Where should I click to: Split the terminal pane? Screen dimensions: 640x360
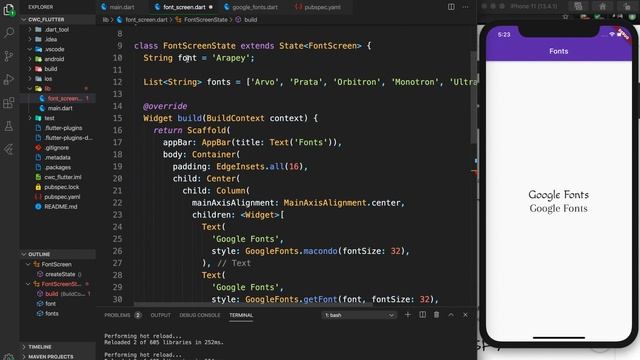[422, 315]
